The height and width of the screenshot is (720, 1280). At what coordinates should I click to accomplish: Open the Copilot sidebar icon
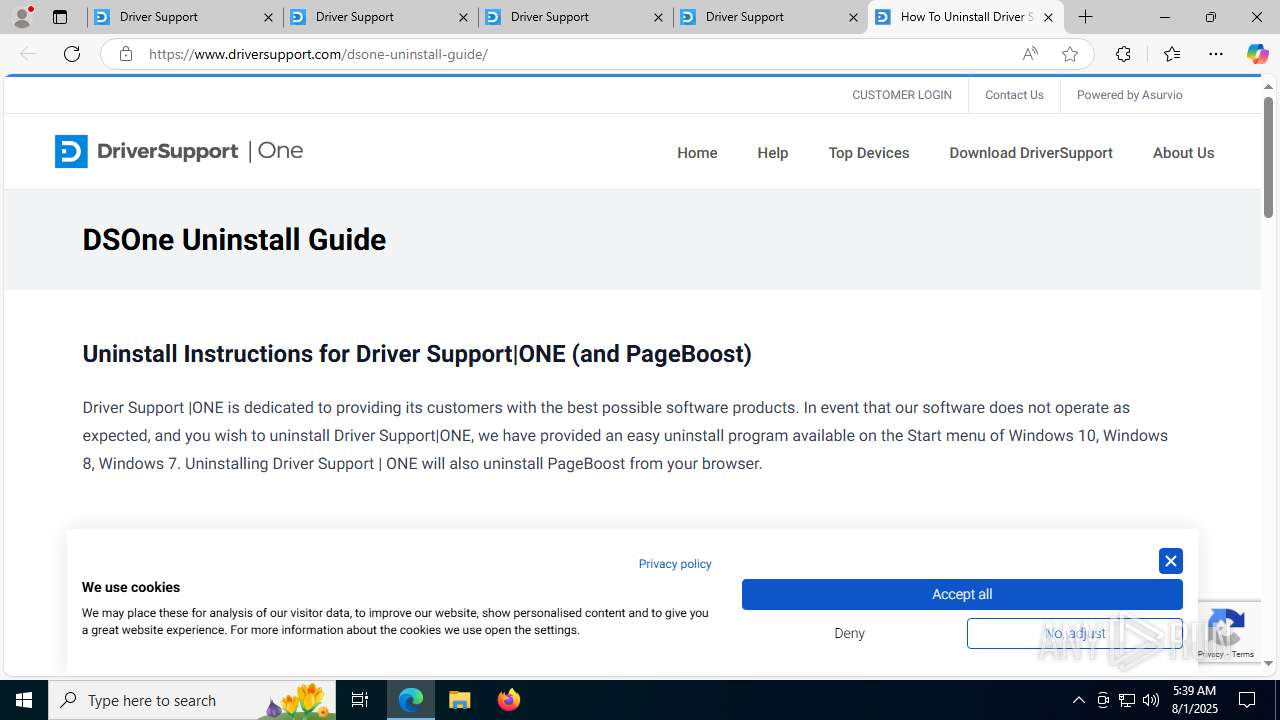coord(1257,54)
